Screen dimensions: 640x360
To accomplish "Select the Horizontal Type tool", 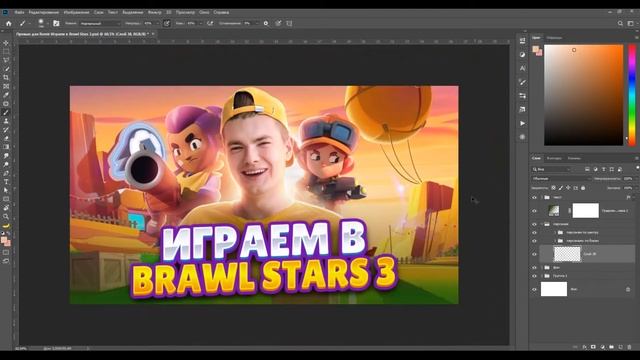I will [x=6, y=182].
